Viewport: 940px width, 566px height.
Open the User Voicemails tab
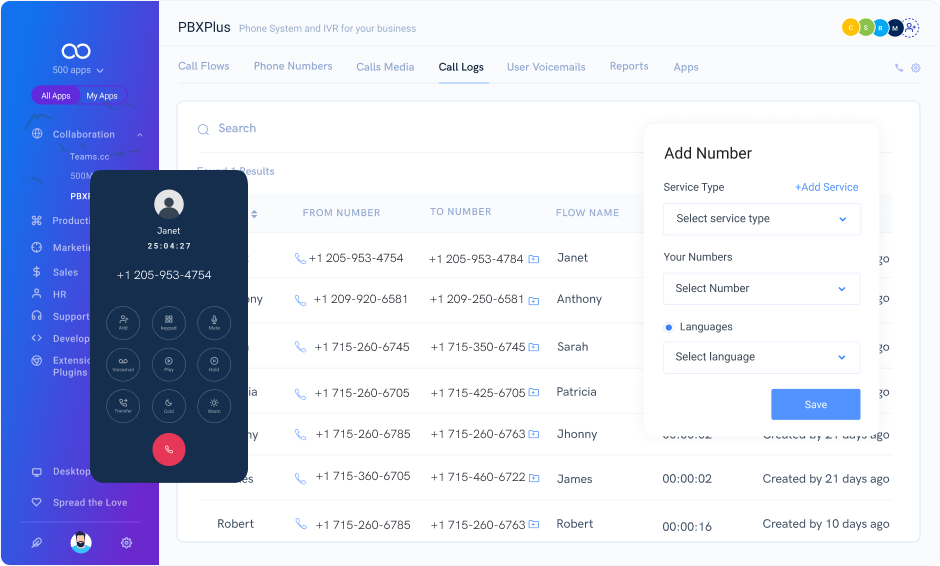point(546,67)
